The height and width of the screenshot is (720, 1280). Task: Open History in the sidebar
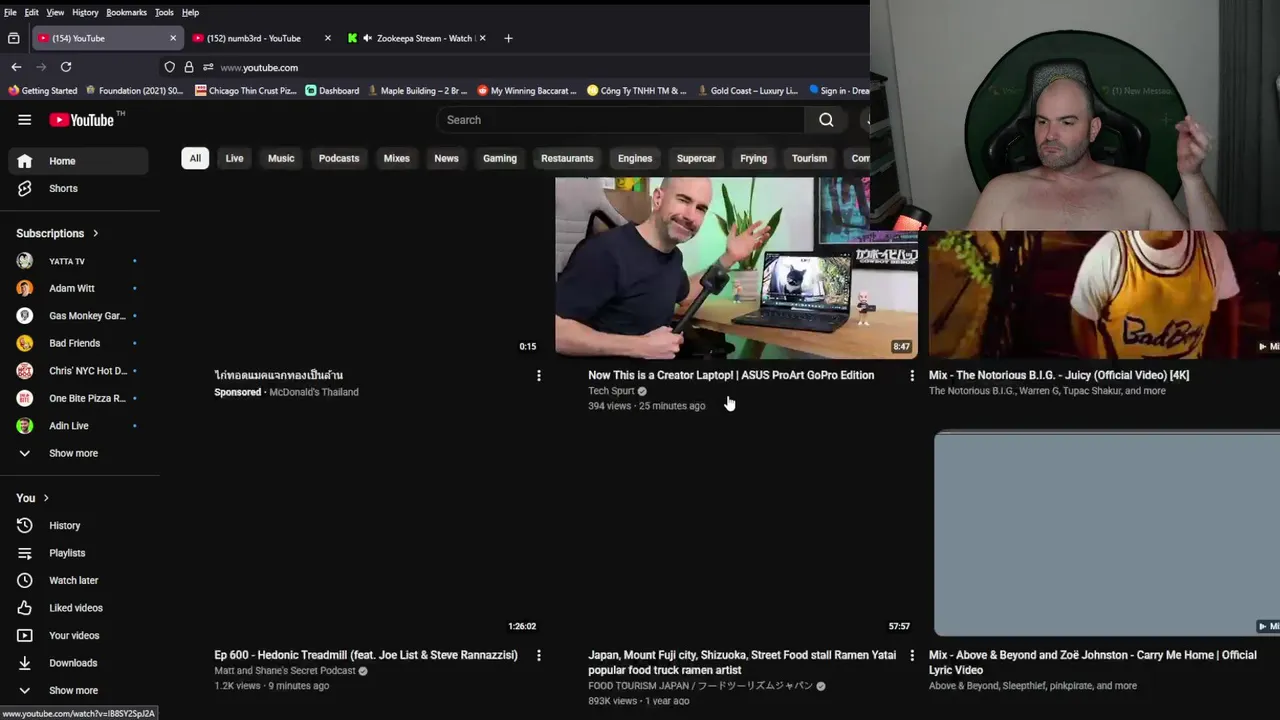point(79,525)
